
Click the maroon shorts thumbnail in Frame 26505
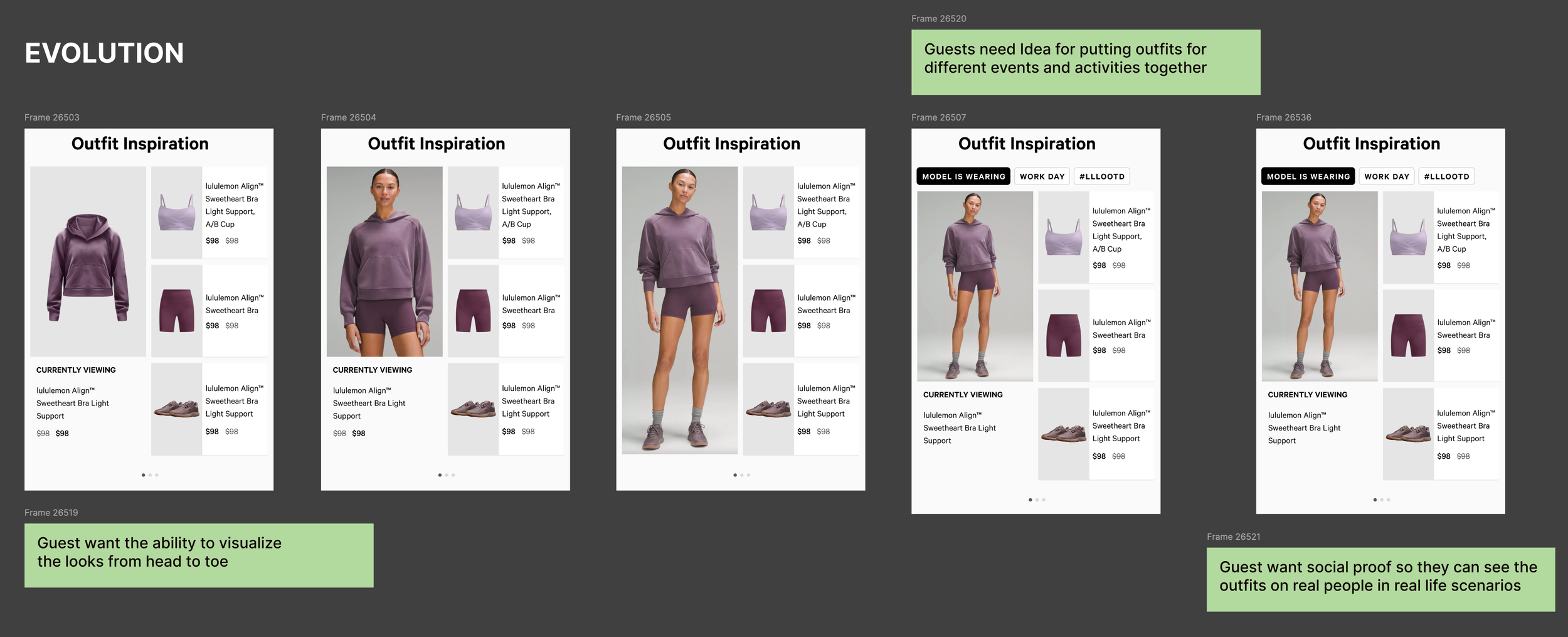769,311
